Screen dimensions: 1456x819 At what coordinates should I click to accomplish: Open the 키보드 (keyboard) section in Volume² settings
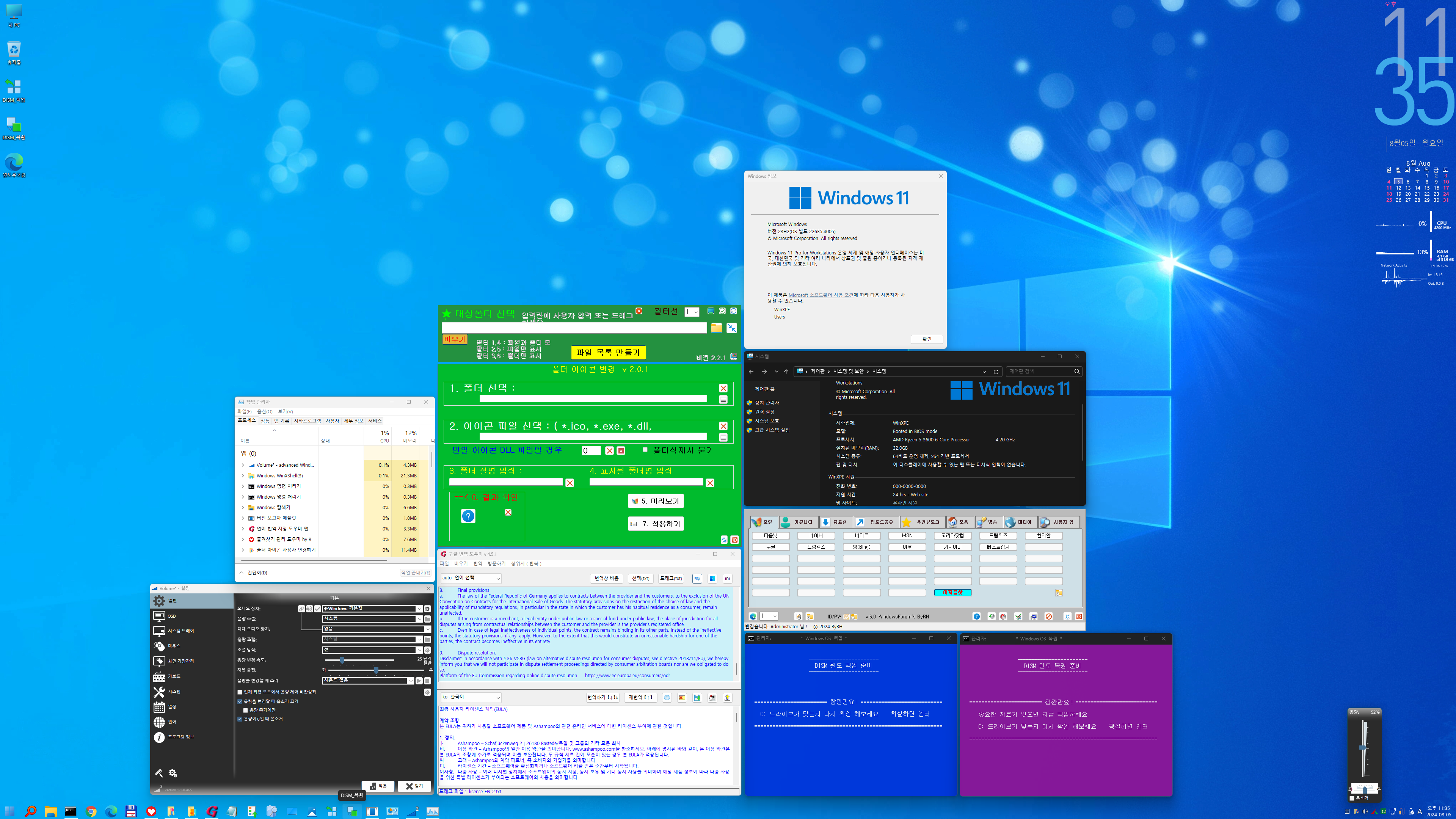[x=191, y=676]
